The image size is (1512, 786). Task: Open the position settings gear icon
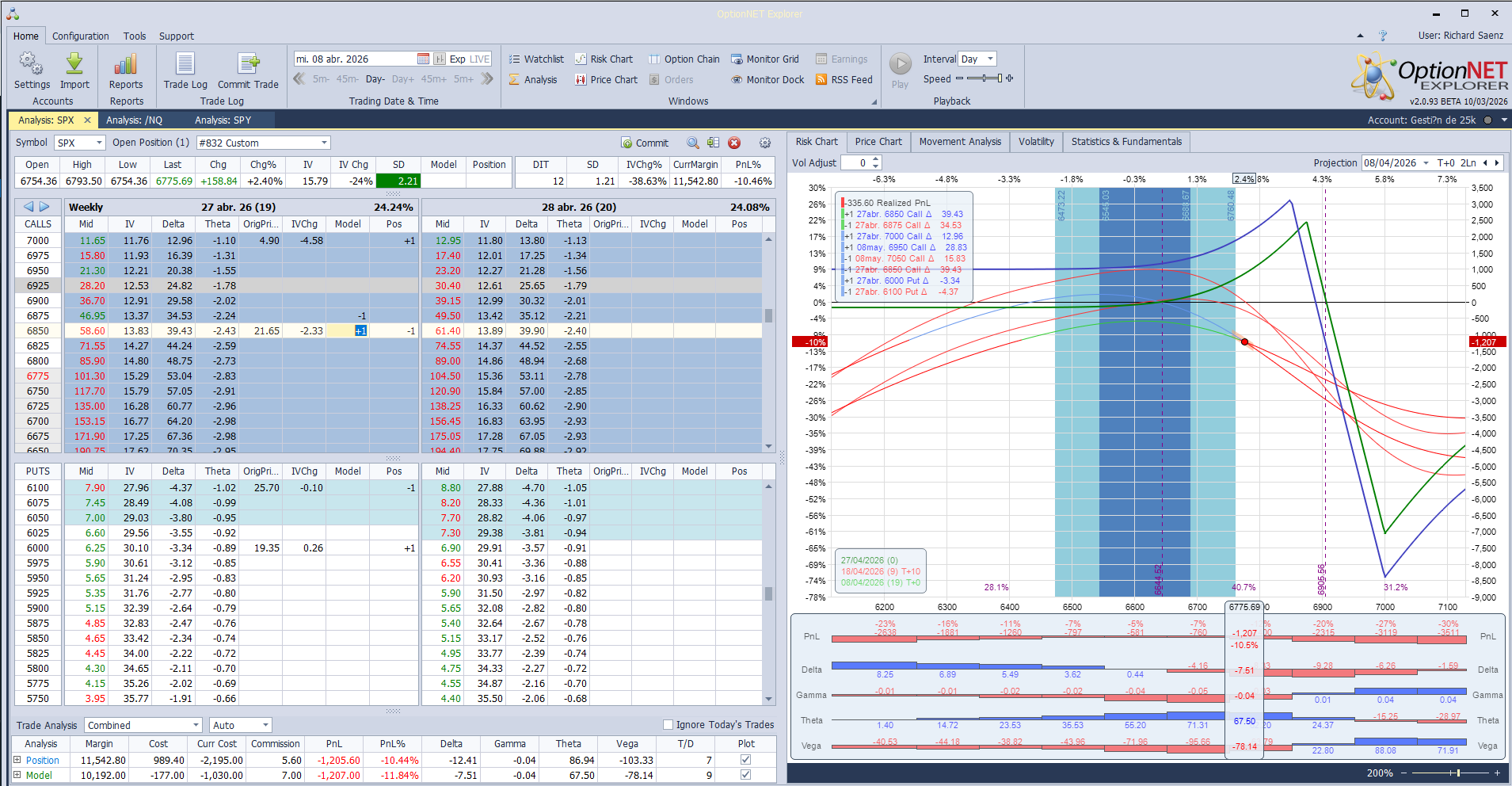[x=764, y=143]
